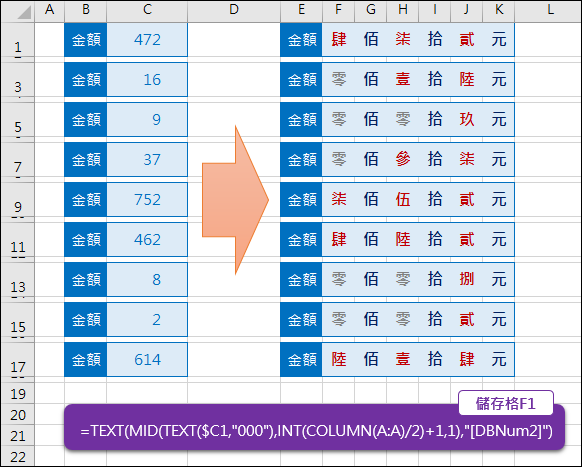Screen dimensions: 582x467
Task: Click the cell containing 9
Action: (x=147, y=120)
